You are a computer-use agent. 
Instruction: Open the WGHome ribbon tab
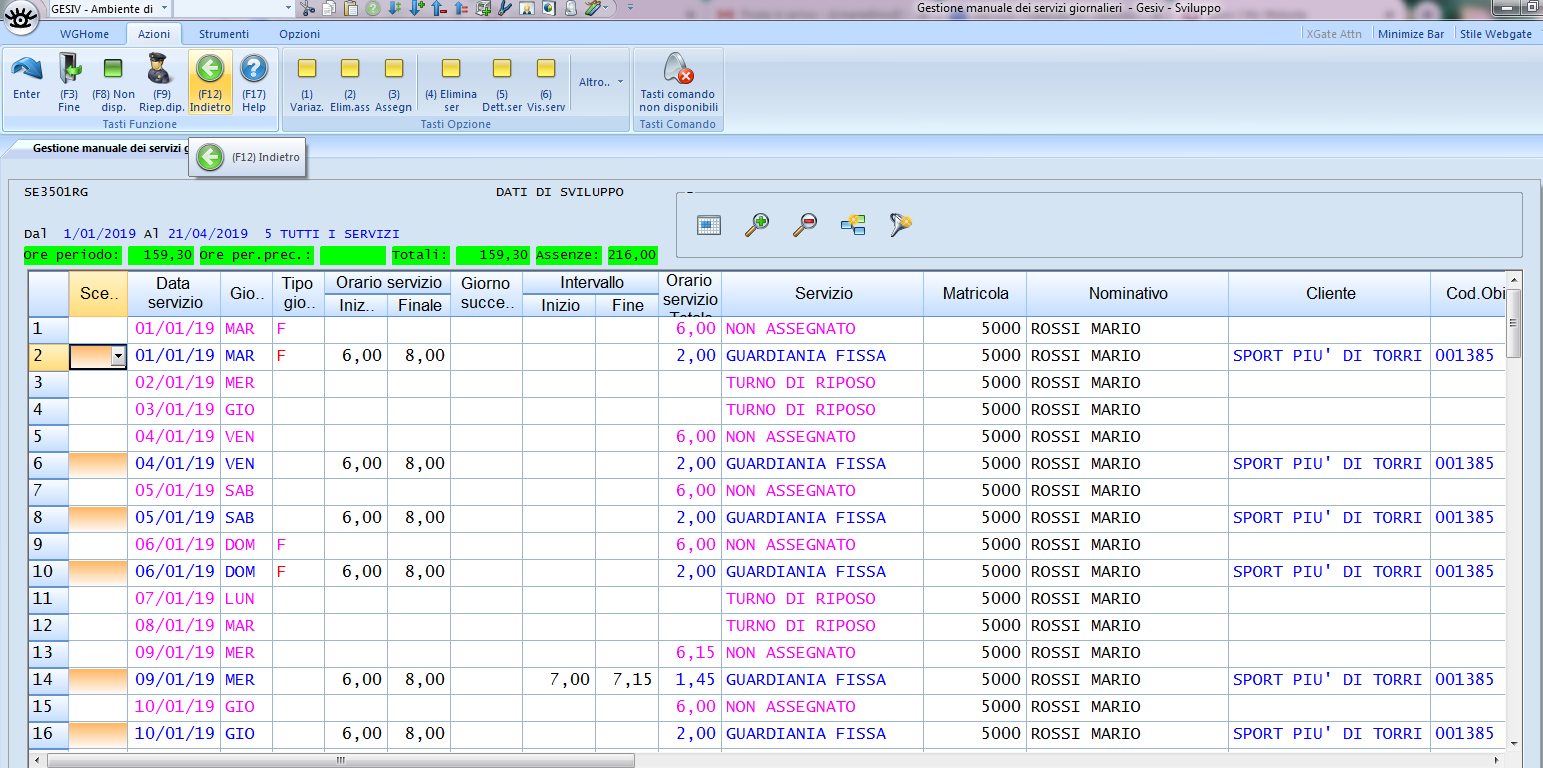pos(86,33)
